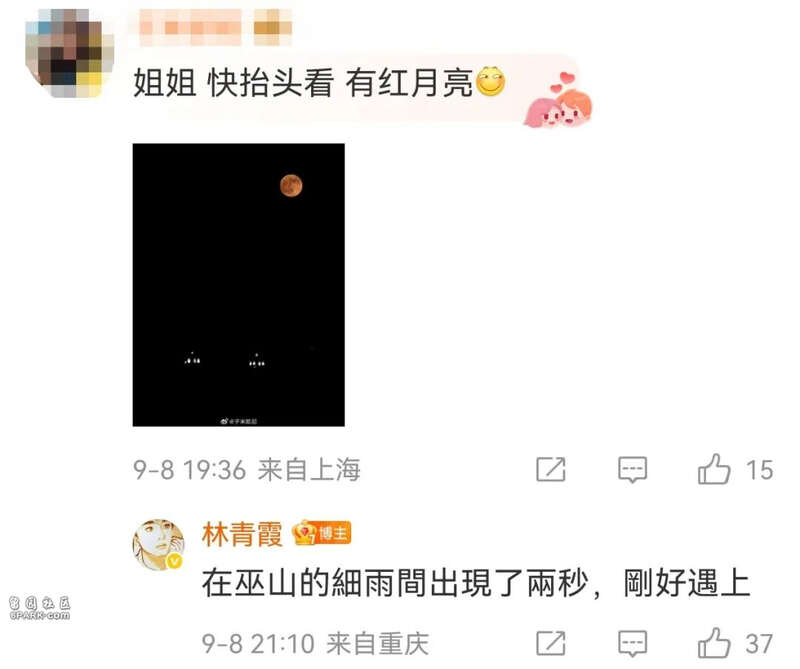Open reply box for the Shanghai comment
Screen dimensions: 800x669
click(x=633, y=469)
